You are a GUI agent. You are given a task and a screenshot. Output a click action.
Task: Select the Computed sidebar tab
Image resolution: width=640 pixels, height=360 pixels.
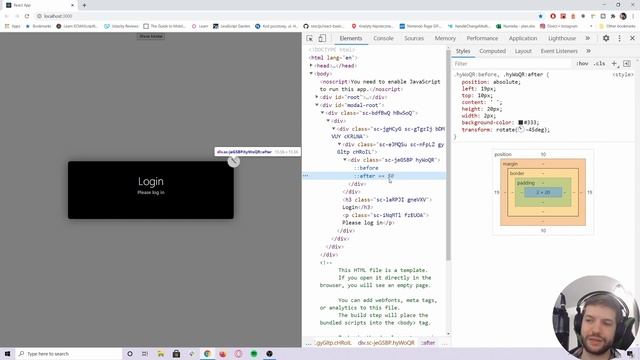click(492, 51)
